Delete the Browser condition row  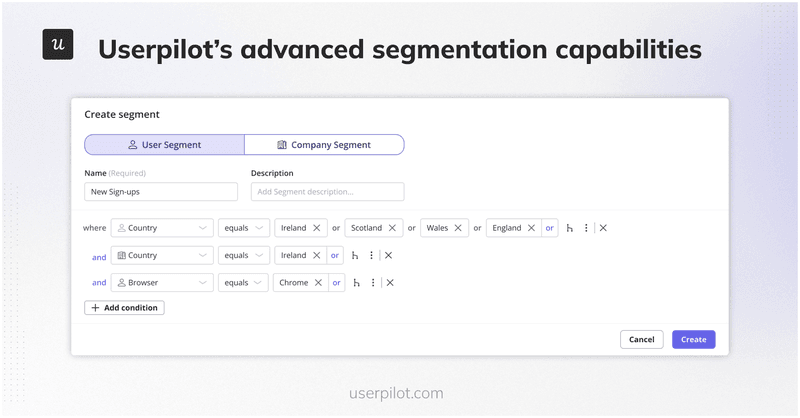click(x=390, y=283)
